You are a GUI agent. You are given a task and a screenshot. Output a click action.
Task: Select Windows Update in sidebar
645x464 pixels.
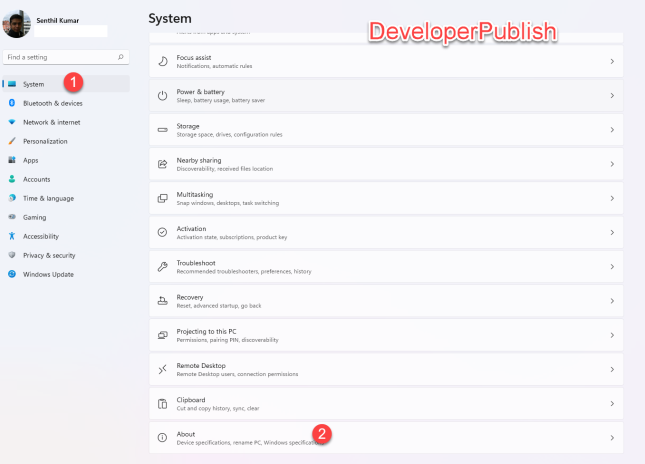pos(48,274)
